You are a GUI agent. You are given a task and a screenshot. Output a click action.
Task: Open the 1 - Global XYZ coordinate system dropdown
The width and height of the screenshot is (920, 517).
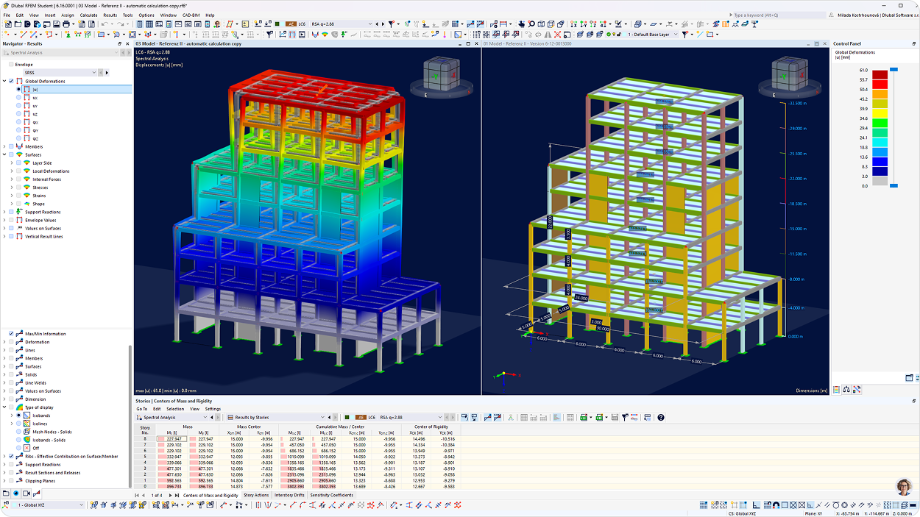click(47, 505)
